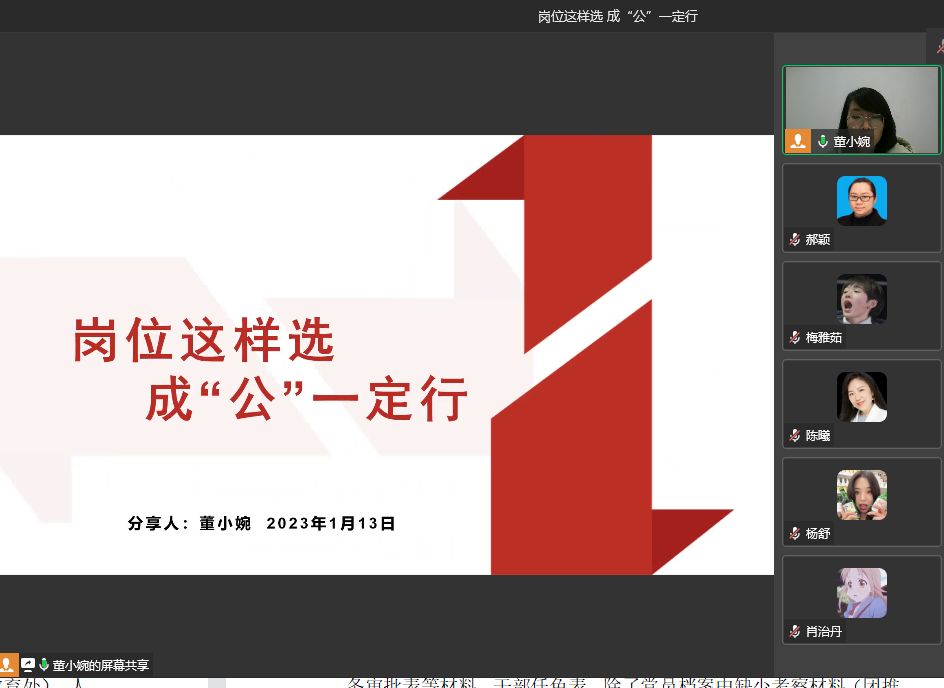Click the muted mic icon at top-right corner

(939, 45)
